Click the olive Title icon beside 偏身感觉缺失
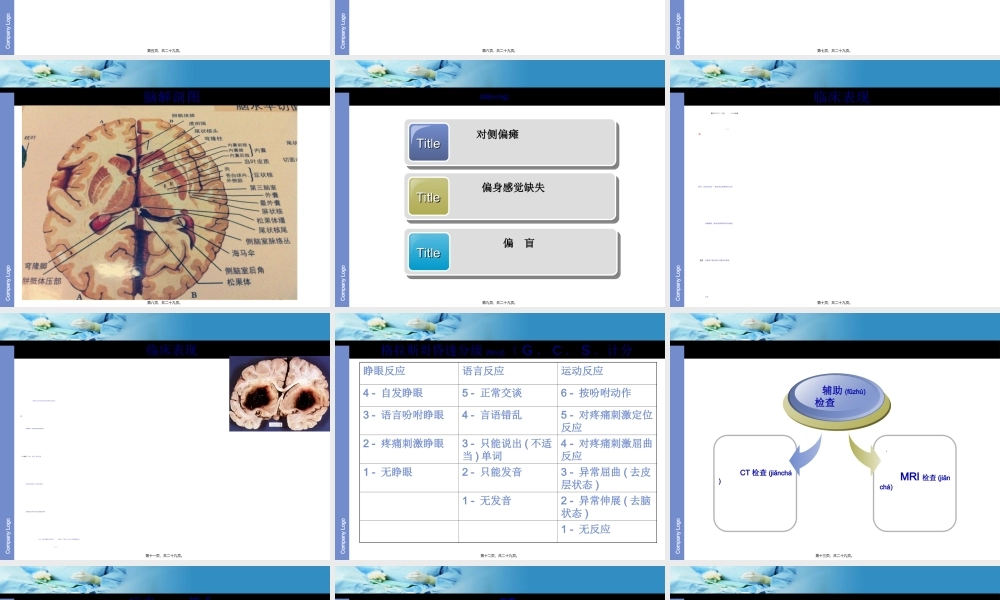This screenshot has height=600, width=1000. click(428, 197)
